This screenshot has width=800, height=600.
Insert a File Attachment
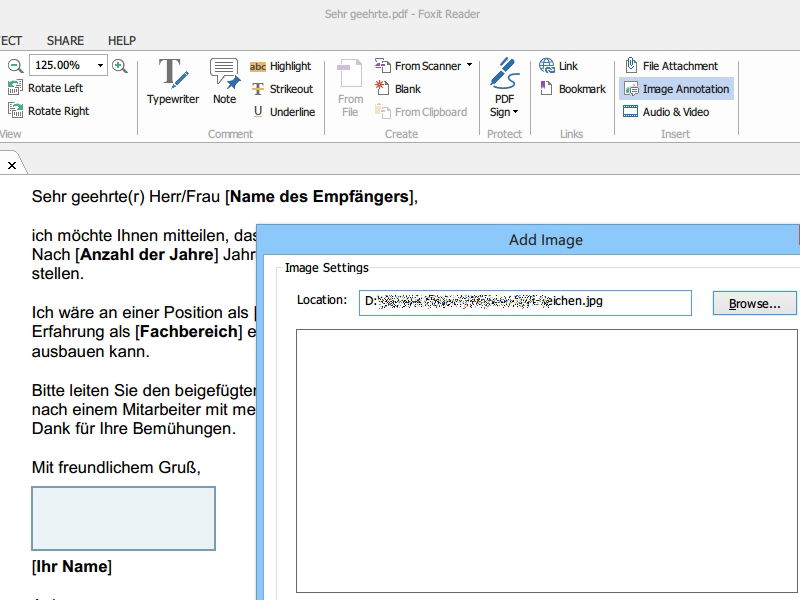pyautogui.click(x=671, y=66)
